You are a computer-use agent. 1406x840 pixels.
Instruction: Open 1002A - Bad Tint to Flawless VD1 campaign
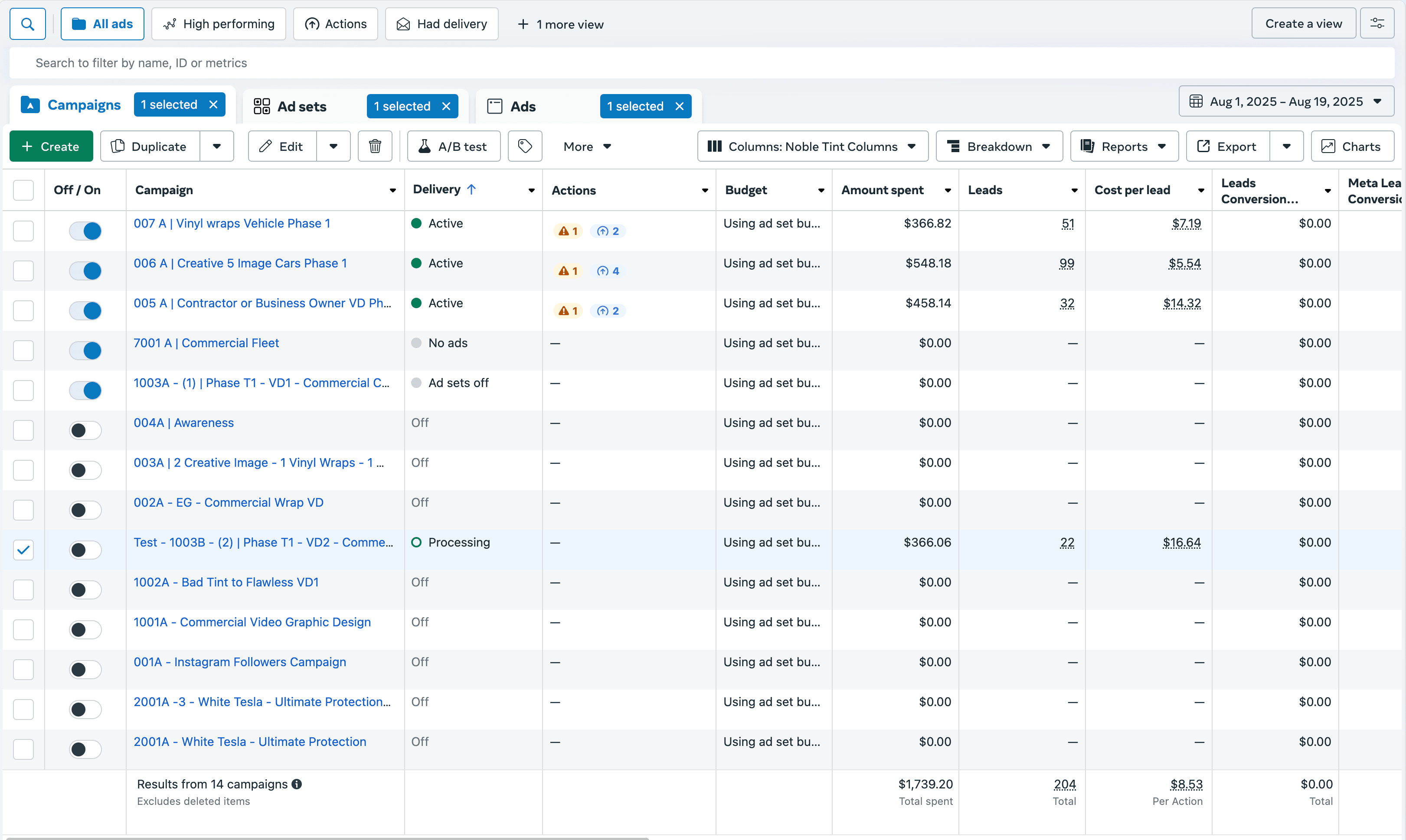pos(226,583)
